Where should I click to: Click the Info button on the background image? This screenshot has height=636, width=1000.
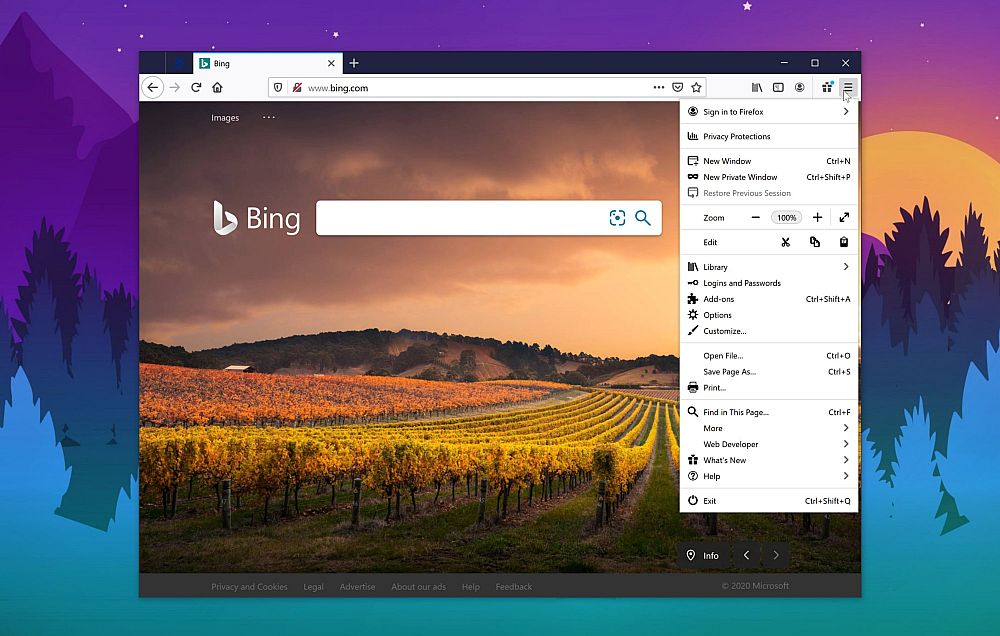click(702, 556)
